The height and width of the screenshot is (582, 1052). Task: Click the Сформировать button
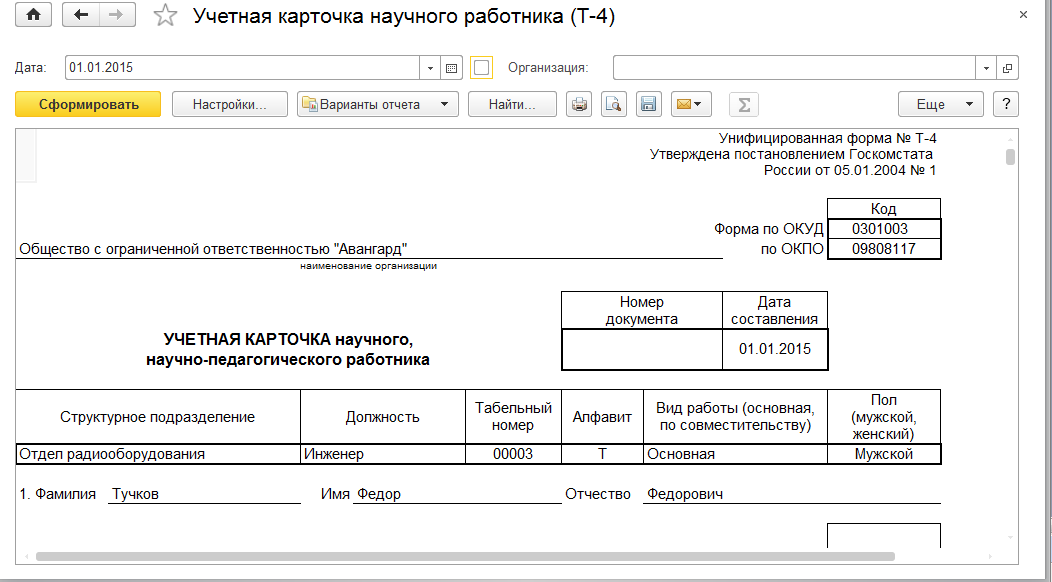[x=88, y=104]
